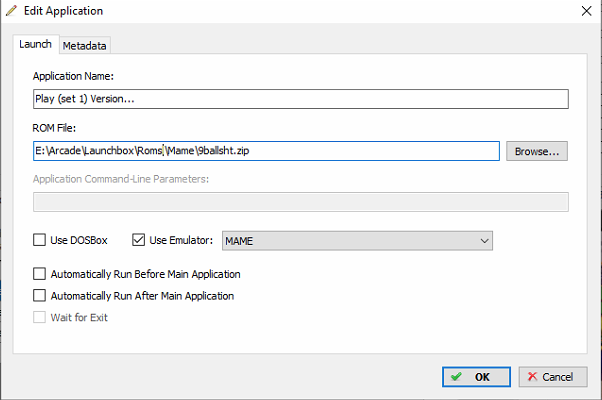Click the green checkmark on OK button
Screen dimensions: 602x400
click(456, 377)
